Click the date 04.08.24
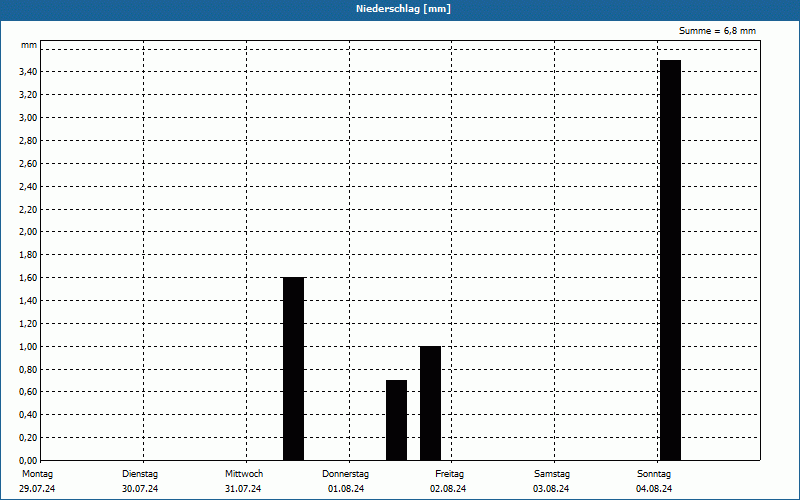This screenshot has width=800, height=500. click(654, 489)
